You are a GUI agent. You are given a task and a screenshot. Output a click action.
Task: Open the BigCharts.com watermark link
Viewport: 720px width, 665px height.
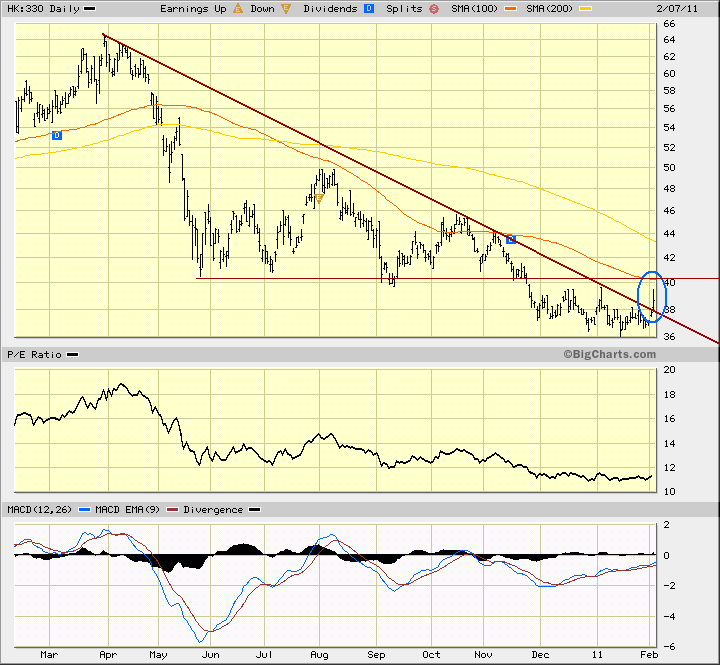tap(609, 354)
